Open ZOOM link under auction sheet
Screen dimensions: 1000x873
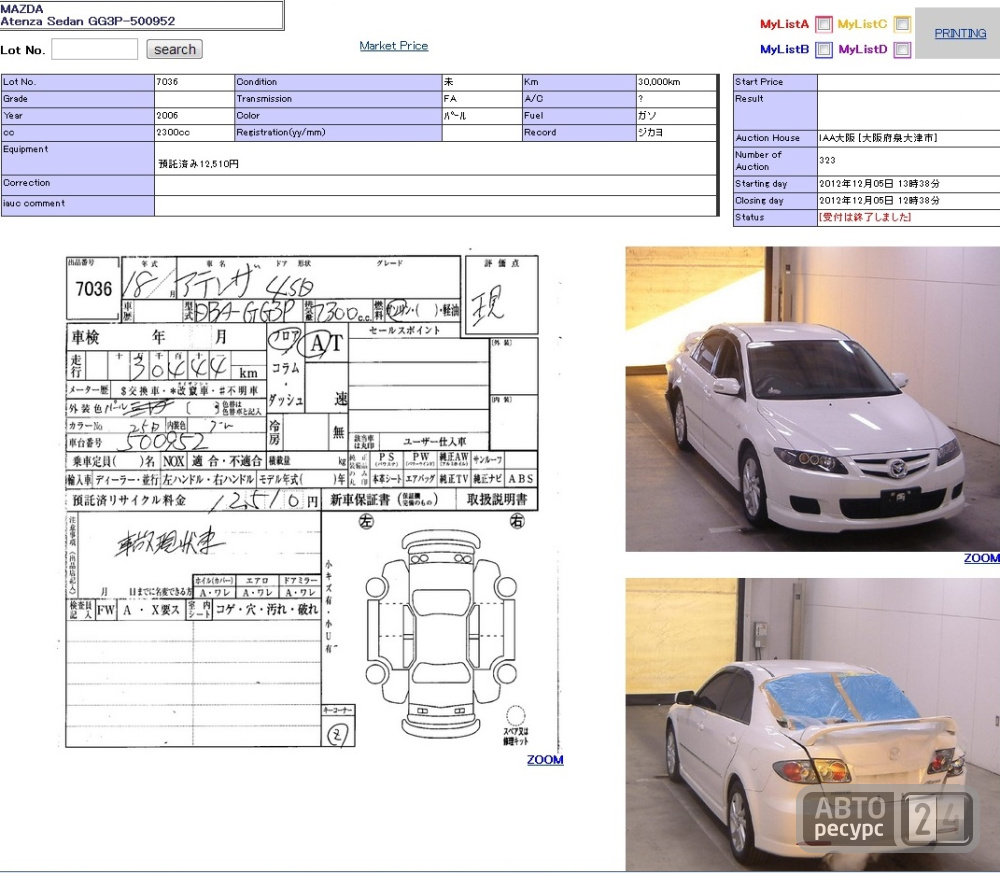pos(545,759)
